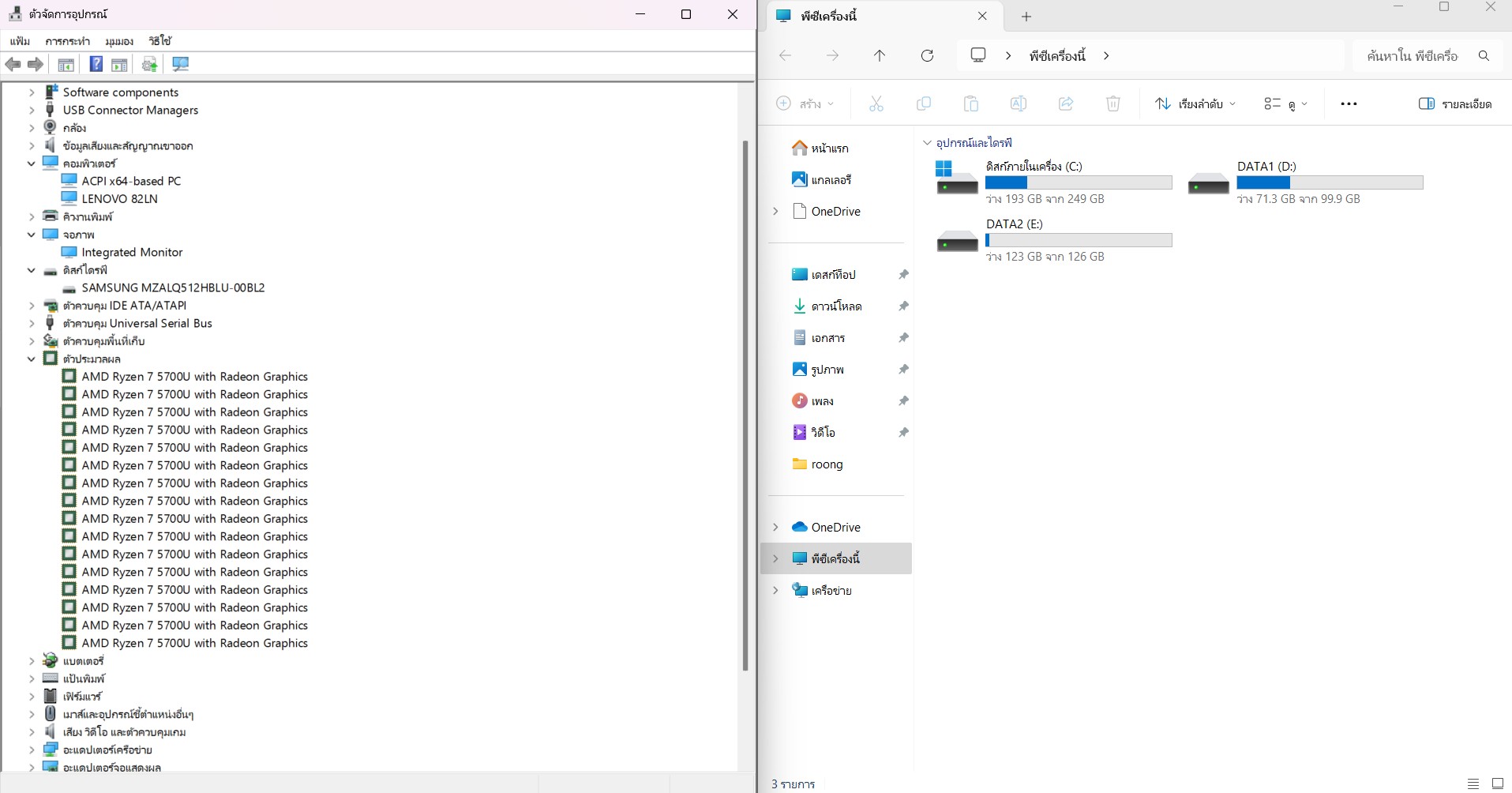The width and height of the screenshot is (1512, 793).
Task: Refresh the File Explorer view
Action: point(927,55)
